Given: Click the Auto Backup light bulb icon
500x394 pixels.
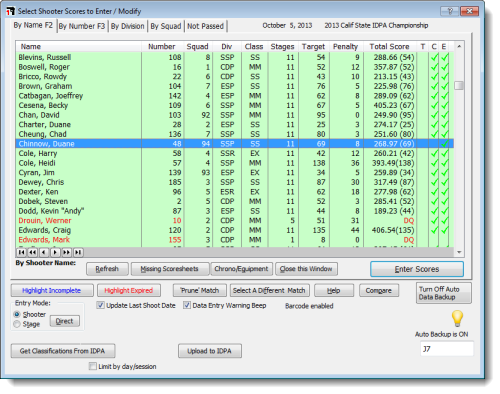Looking at the screenshot, I should tap(457, 318).
